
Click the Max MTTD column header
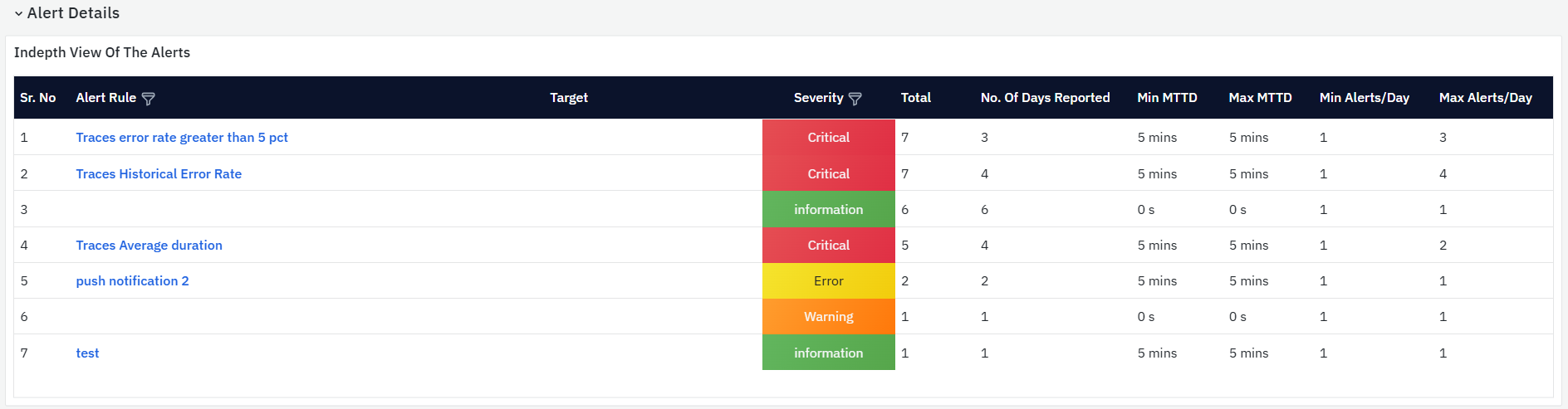point(1260,98)
